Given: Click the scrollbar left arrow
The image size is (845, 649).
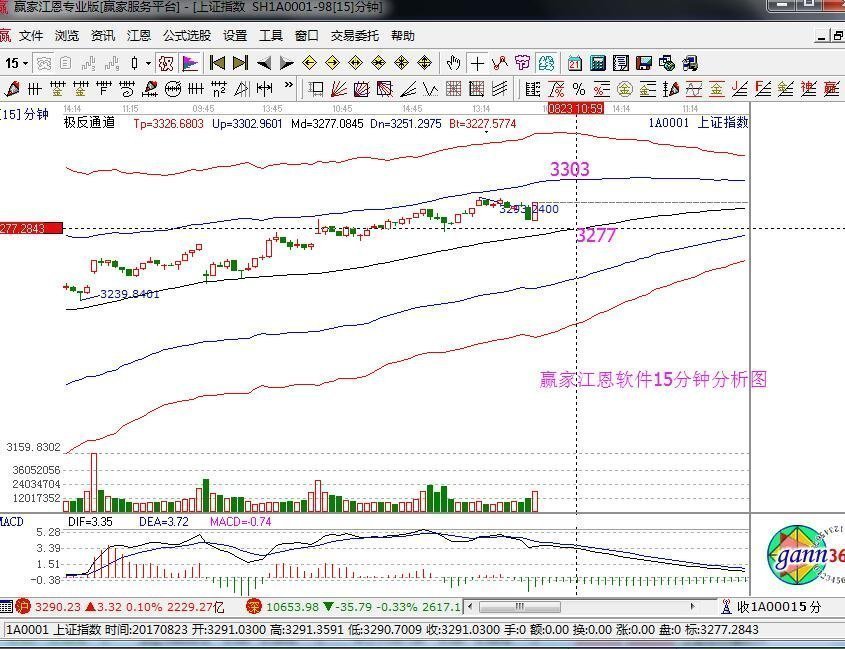Looking at the screenshot, I should pos(470,607).
